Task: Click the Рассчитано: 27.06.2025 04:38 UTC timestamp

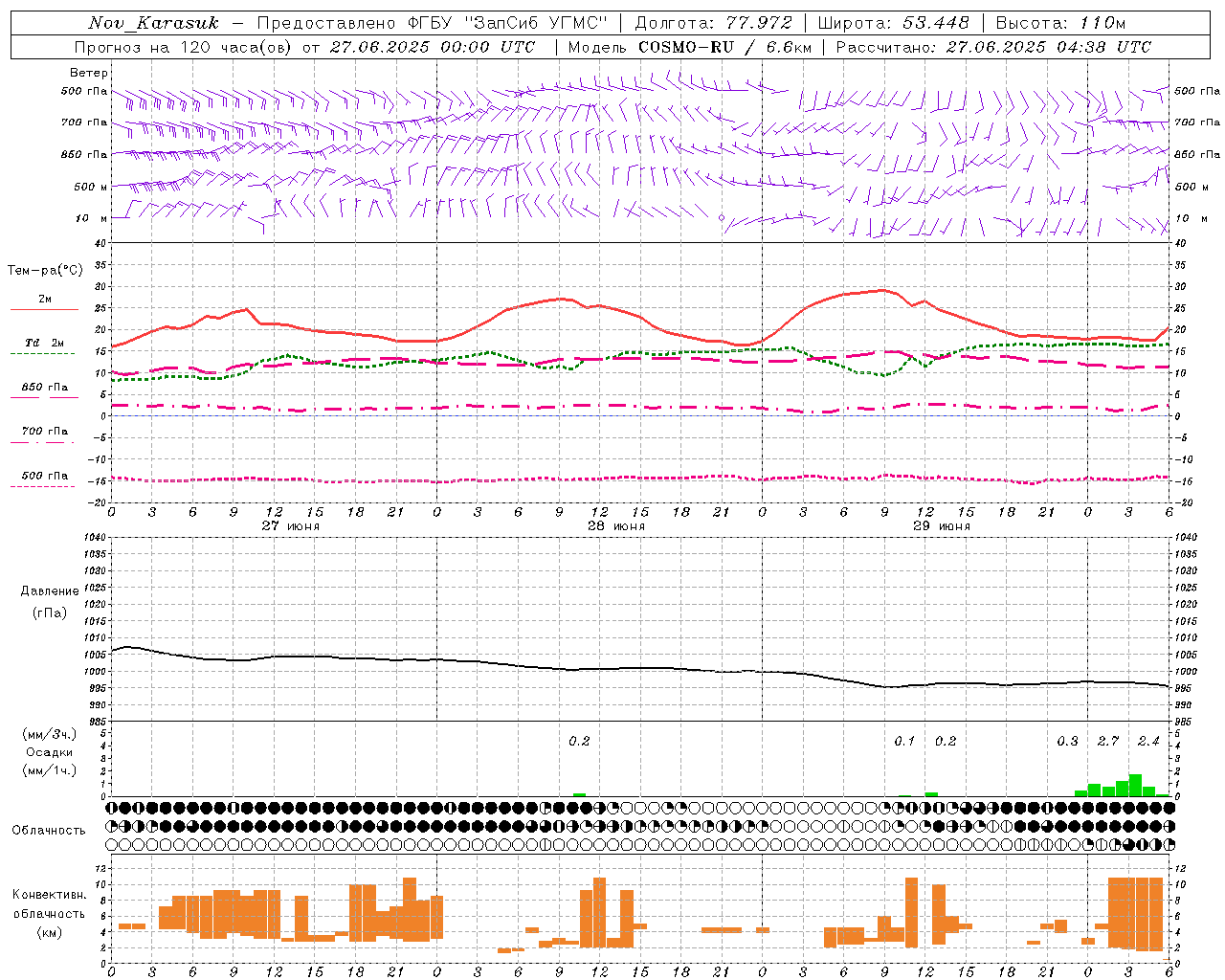Action: point(993,47)
